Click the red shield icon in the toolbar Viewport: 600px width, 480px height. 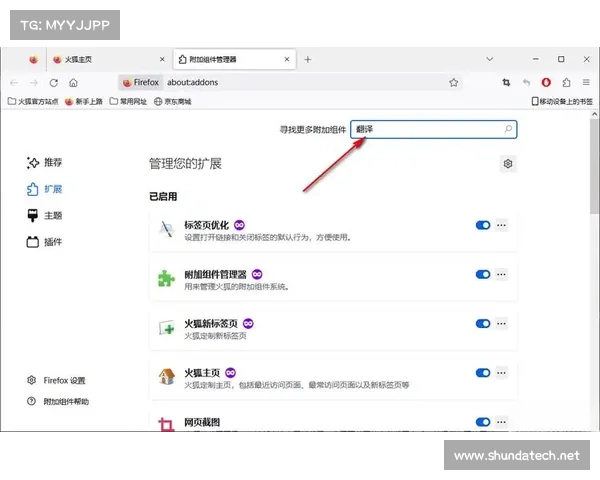coord(547,82)
